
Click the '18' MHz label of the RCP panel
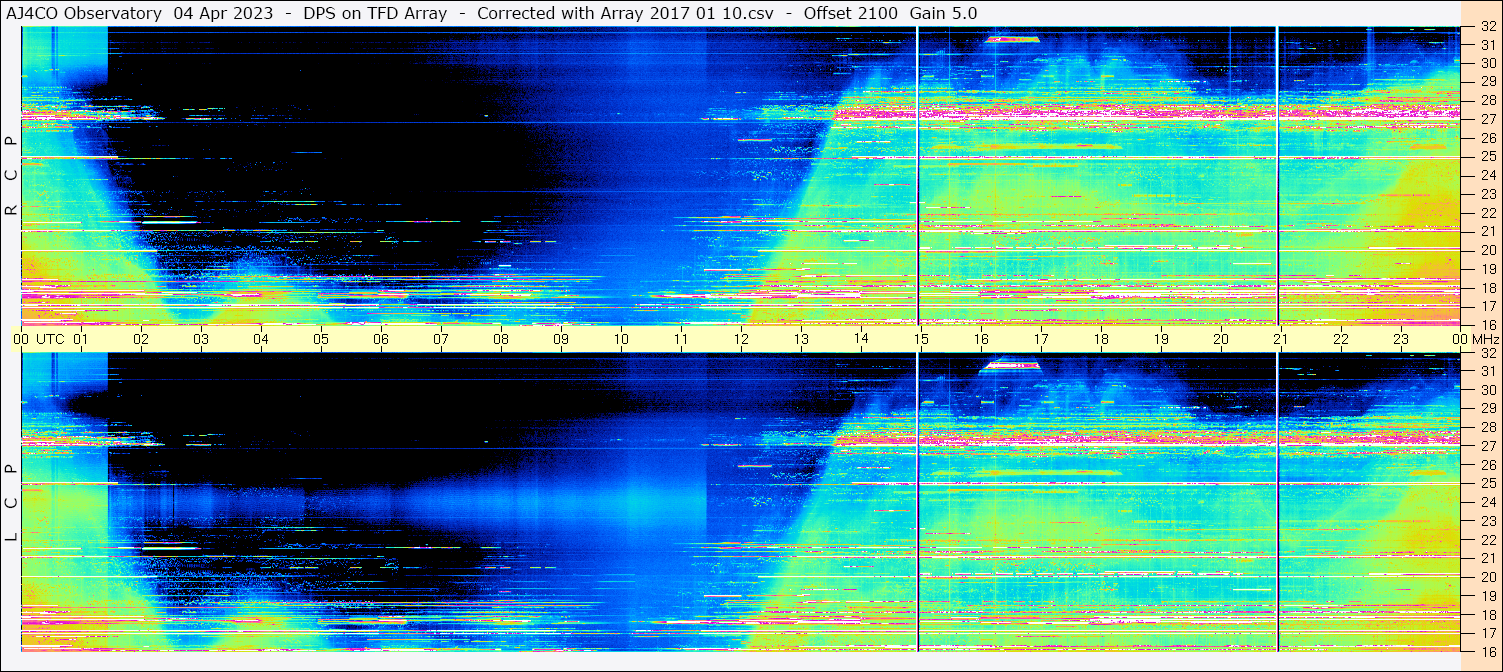(x=1488, y=288)
